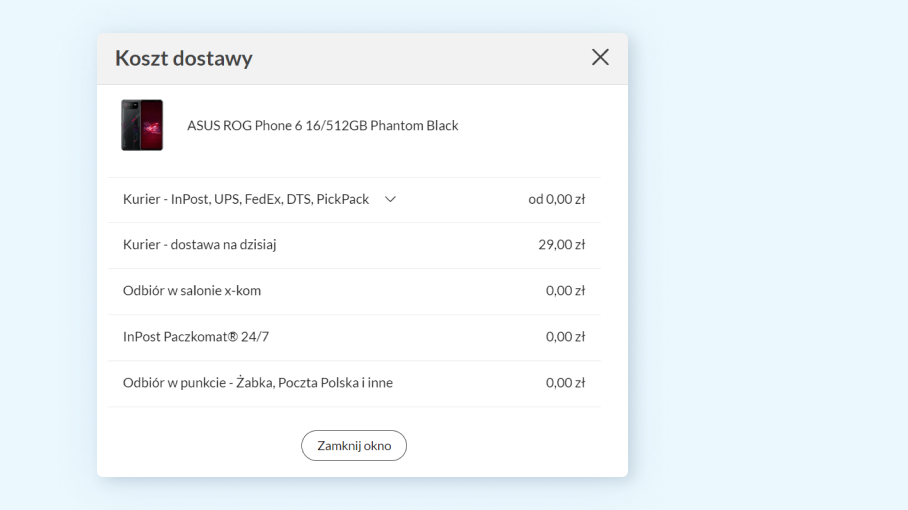The height and width of the screenshot is (510, 908).
Task: Expand the courier options chevron
Action: (391, 199)
